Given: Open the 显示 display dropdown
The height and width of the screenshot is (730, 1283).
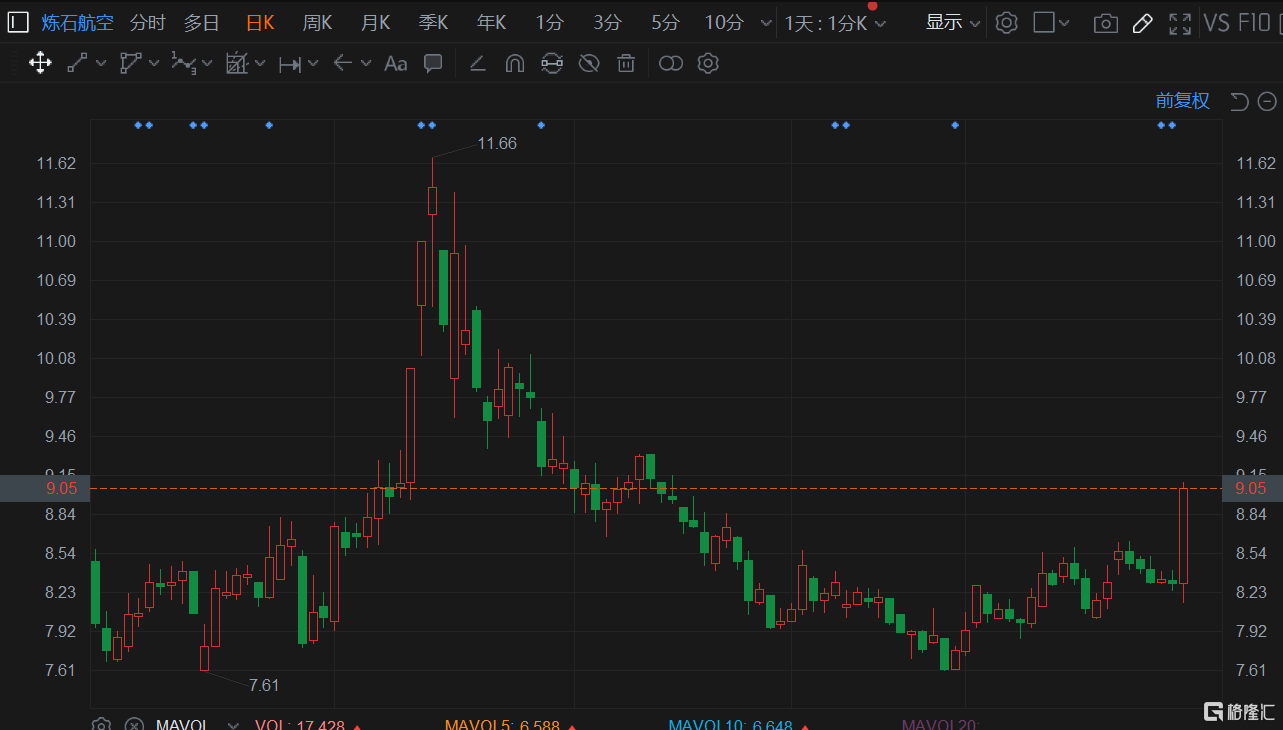Looking at the screenshot, I should [x=952, y=22].
